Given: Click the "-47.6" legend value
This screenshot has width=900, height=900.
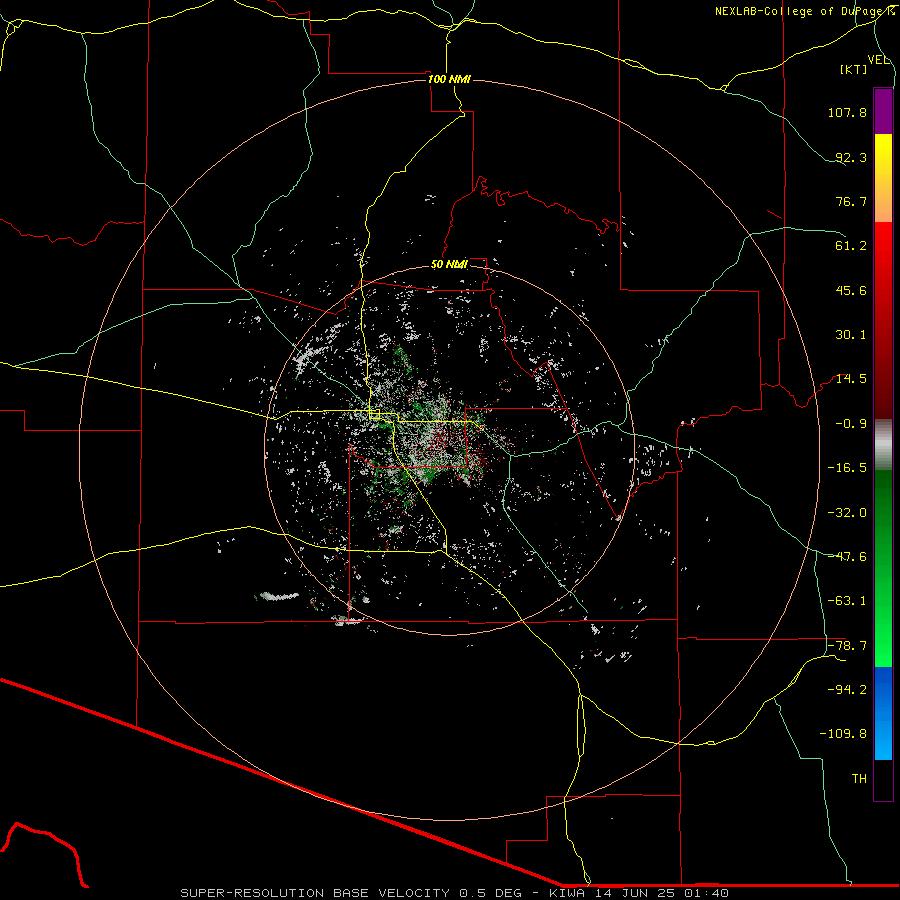Looking at the screenshot, I should point(847,557).
